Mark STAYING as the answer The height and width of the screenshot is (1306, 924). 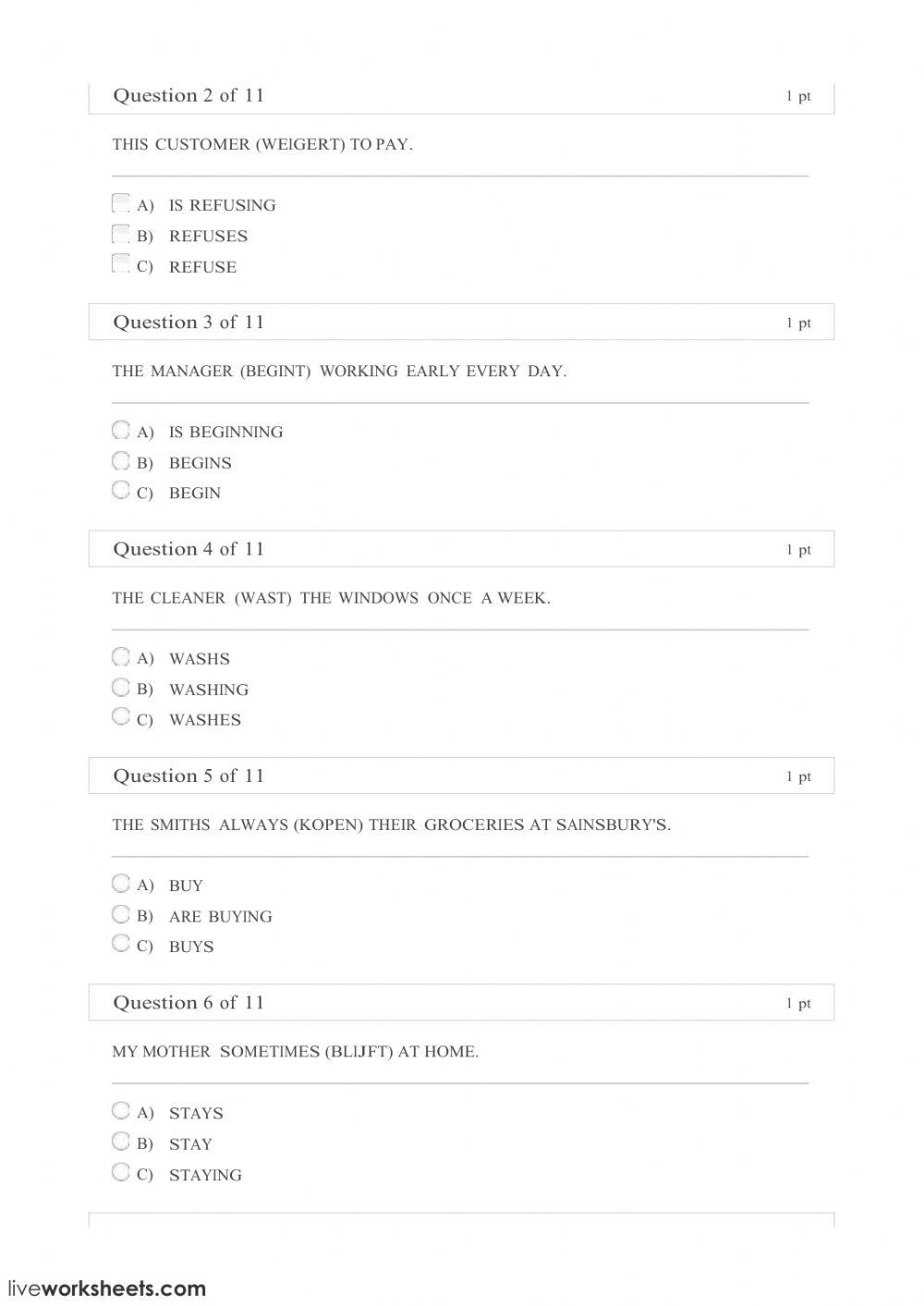tap(120, 1172)
